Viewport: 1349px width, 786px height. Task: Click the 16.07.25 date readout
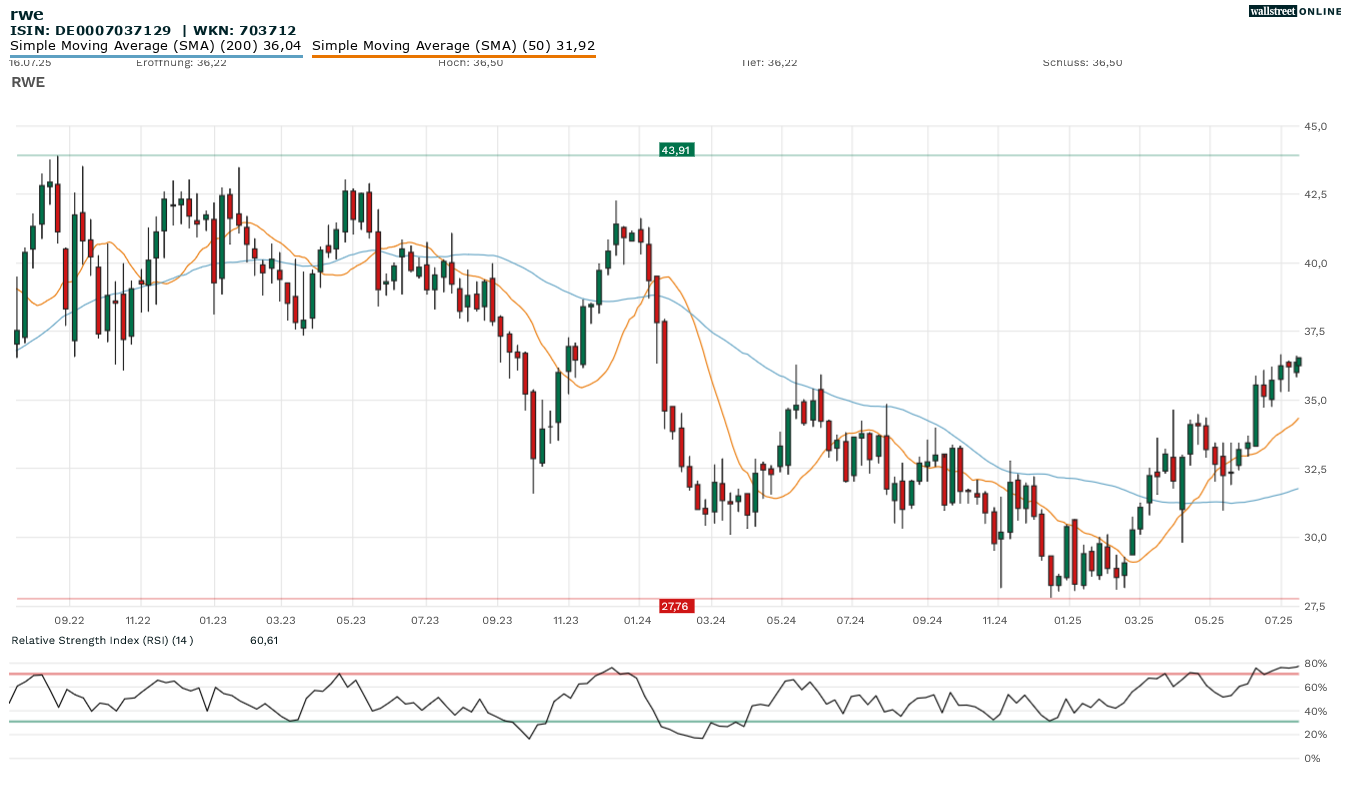pos(30,62)
